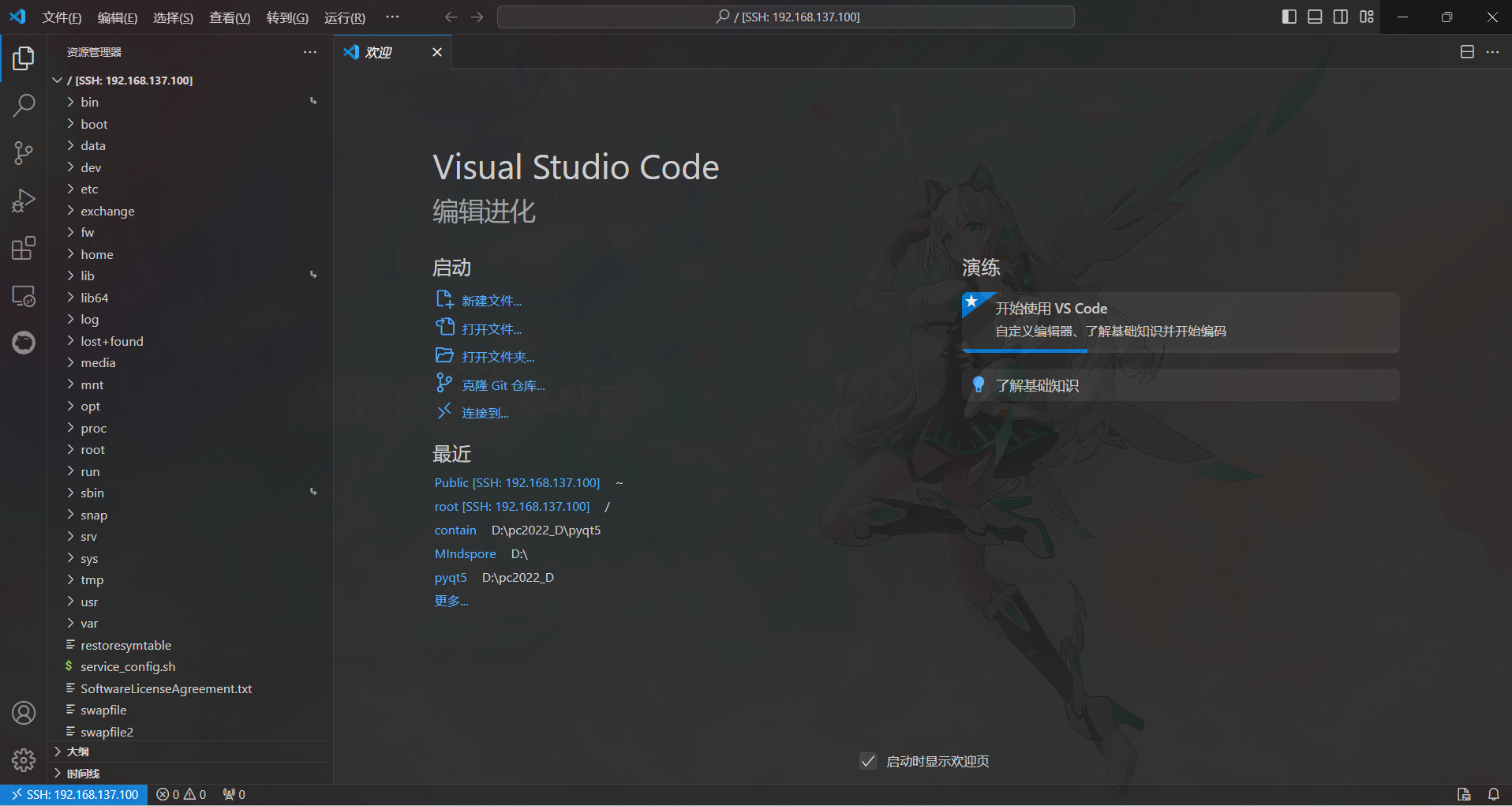This screenshot has width=1512, height=806.
Task: Open recent folder pyqt5
Action: 451,577
